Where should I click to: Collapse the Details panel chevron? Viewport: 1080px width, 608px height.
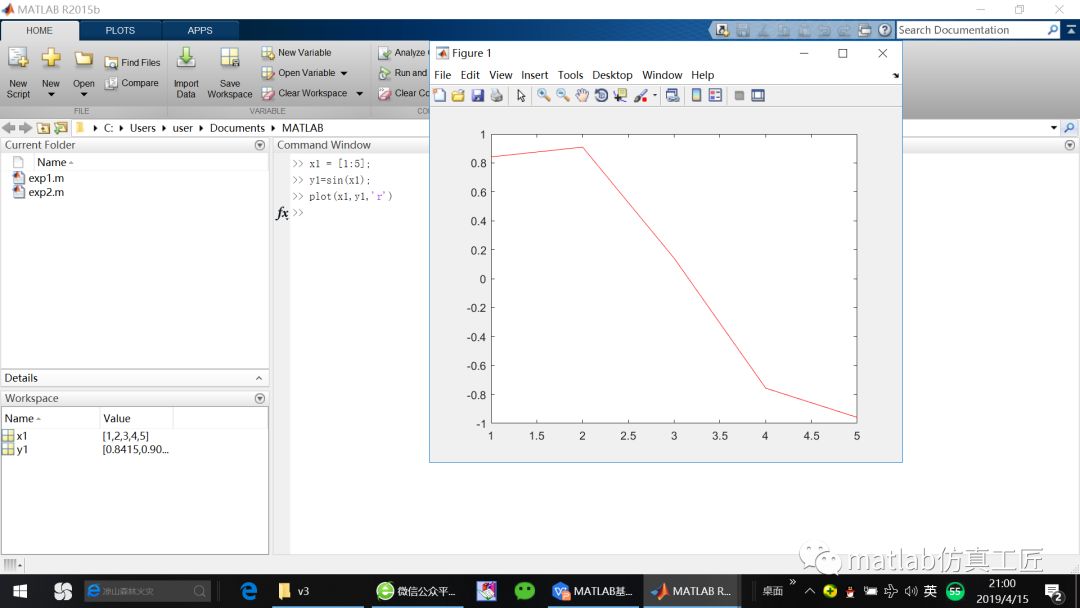(259, 378)
